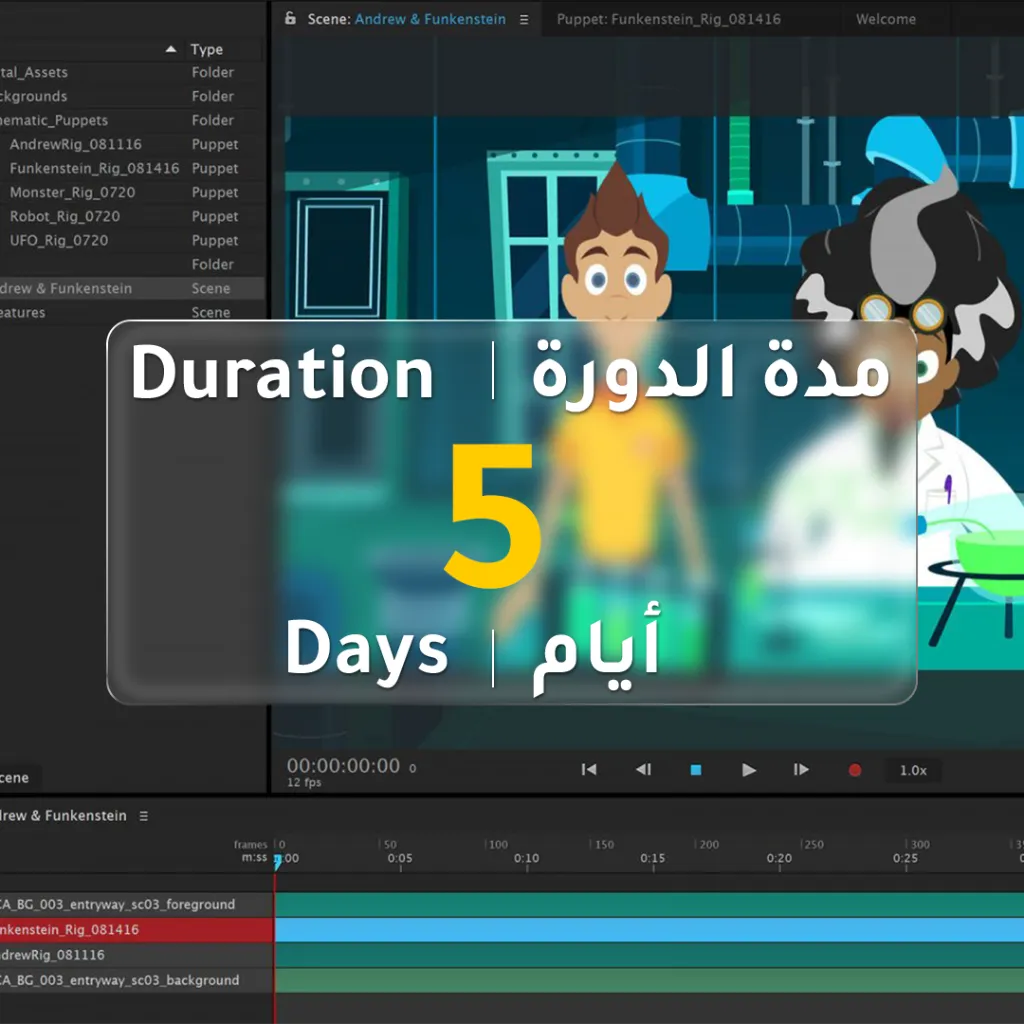Viewport: 1024px width, 1024px height.
Task: Select the Robot_Rig_0720 puppet
Action: click(x=132, y=216)
